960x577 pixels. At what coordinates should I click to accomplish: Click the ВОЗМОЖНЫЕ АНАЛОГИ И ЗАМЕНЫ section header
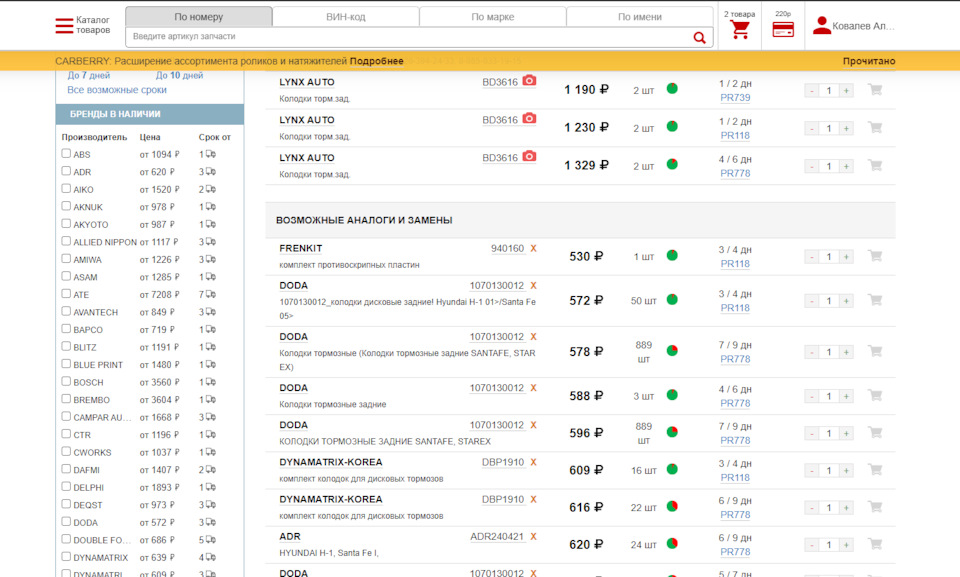[x=580, y=220]
